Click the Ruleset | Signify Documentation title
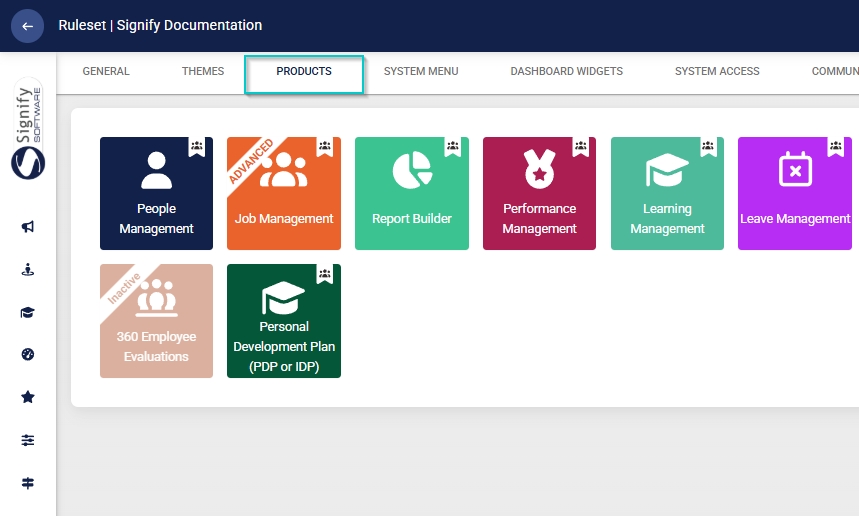This screenshot has width=859, height=516. click(161, 25)
